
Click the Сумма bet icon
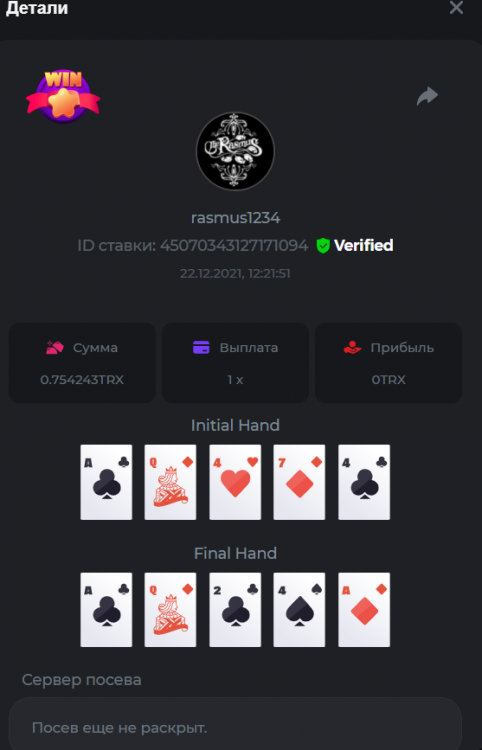point(55,348)
